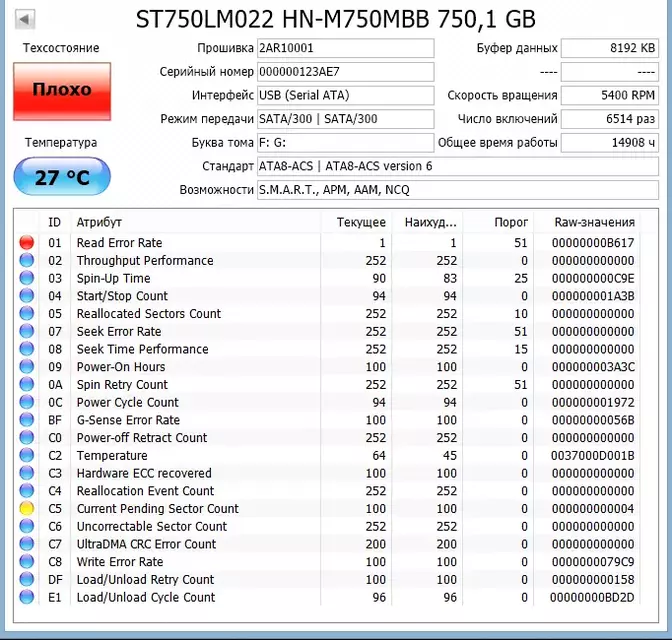
Task: Select the Throughput Performance attribute name
Action: point(145,261)
